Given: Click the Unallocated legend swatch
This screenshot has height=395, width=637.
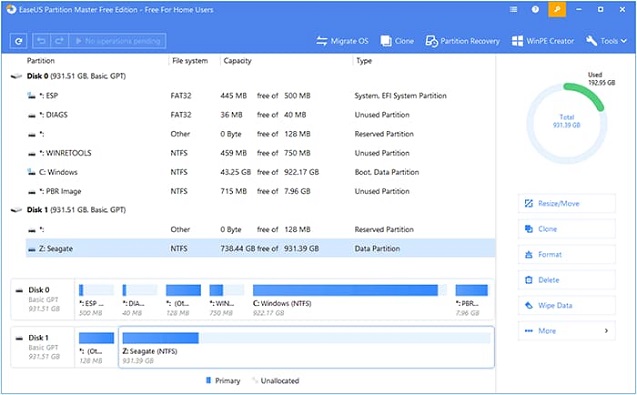Looking at the screenshot, I should 255,380.
